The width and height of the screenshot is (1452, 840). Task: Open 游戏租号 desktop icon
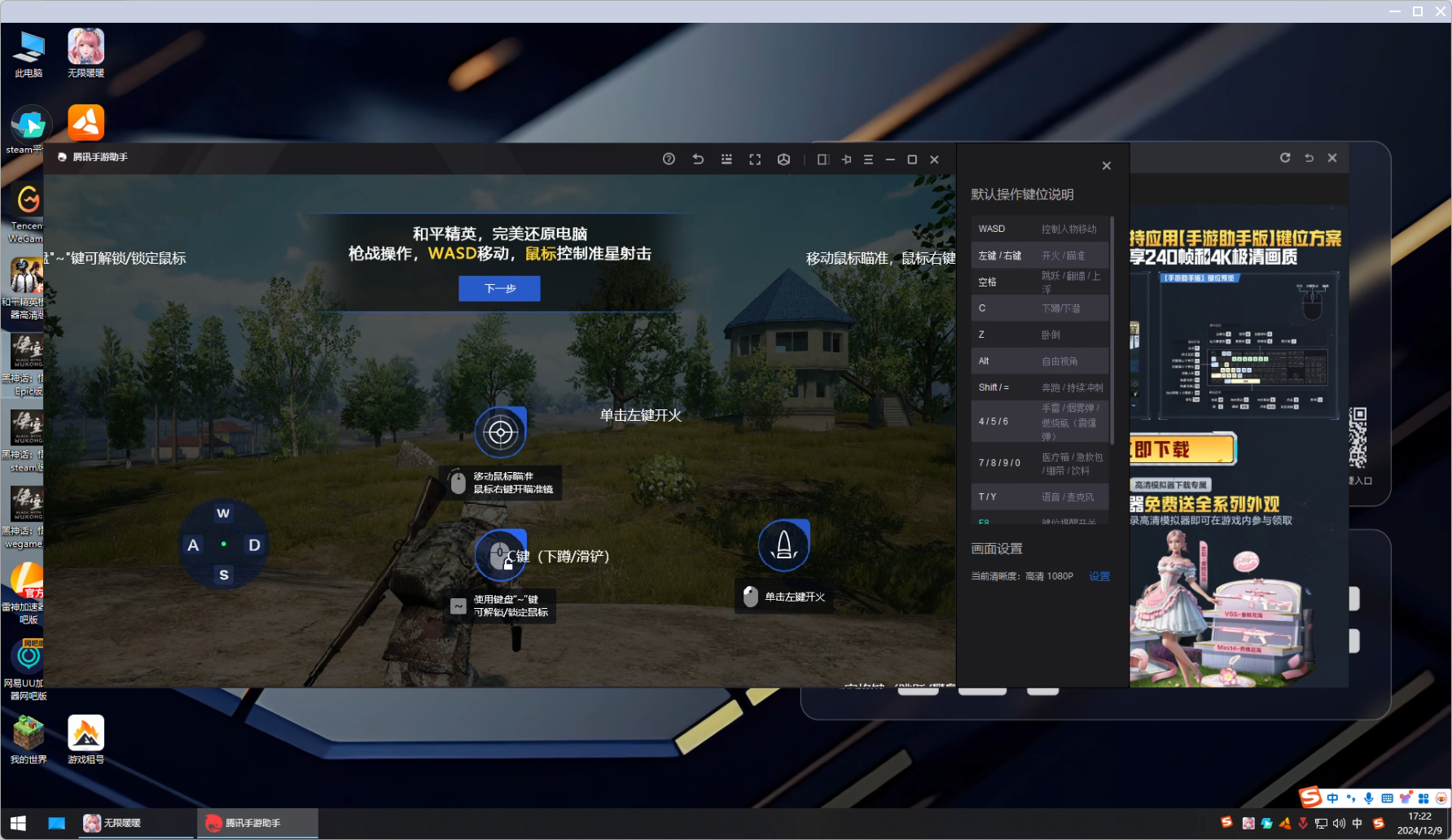(86, 739)
